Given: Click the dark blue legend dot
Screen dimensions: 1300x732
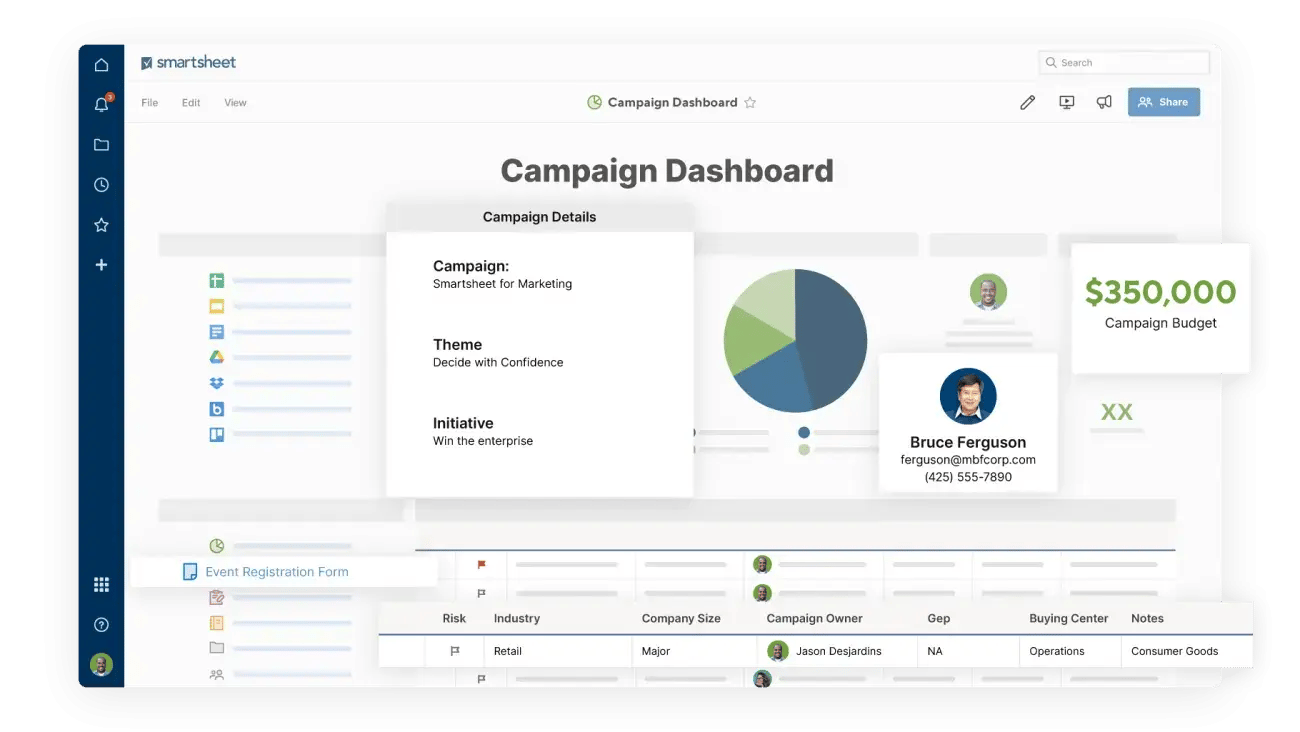Looking at the screenshot, I should coord(804,433).
